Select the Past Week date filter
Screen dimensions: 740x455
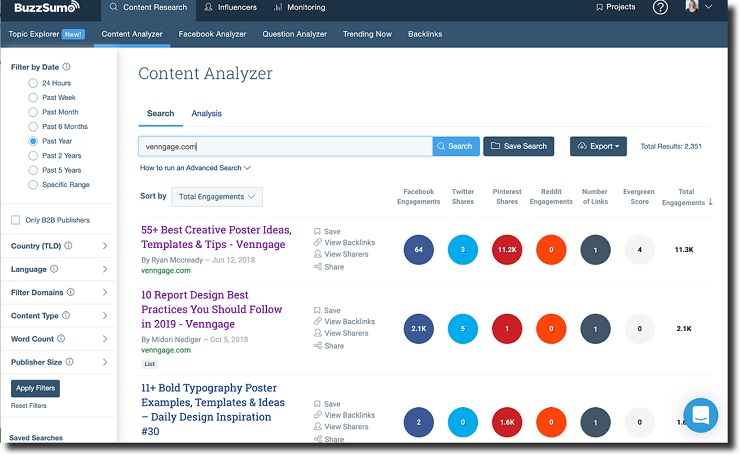click(x=33, y=98)
